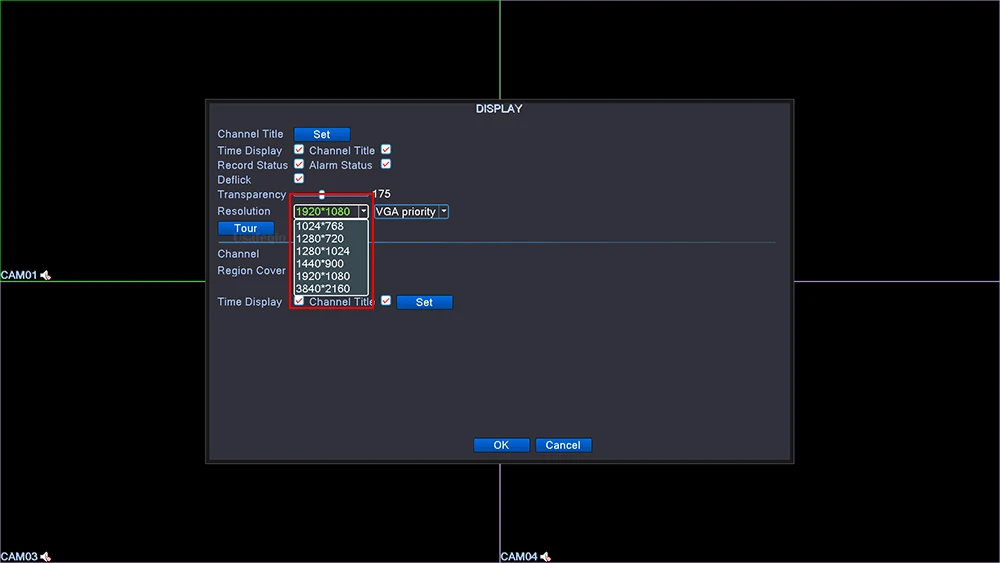The width and height of the screenshot is (1000, 563).
Task: Click the CAM01 channel label
Action: [19, 275]
